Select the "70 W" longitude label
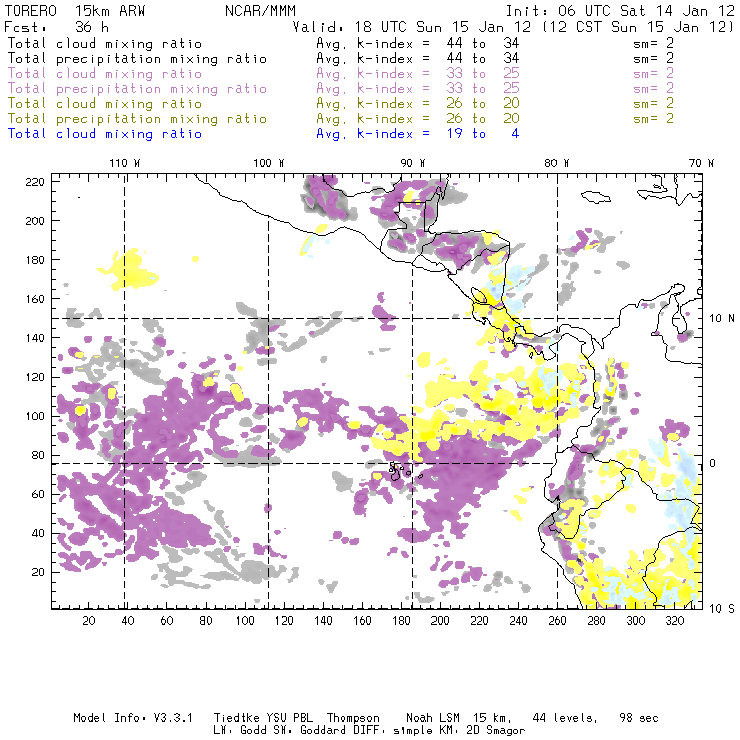The width and height of the screenshot is (740, 740). [701, 163]
